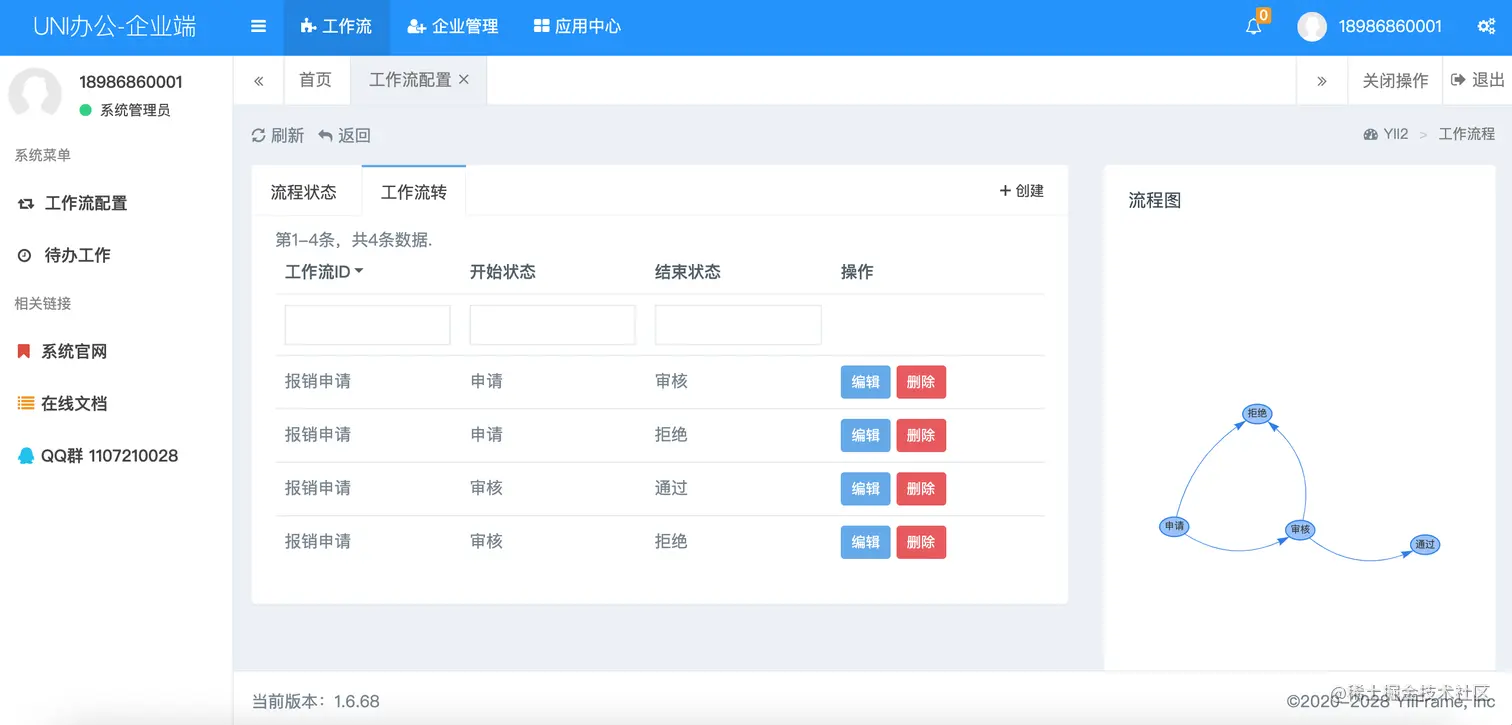
Task: Click 删除 on the last table row
Action: pos(920,541)
